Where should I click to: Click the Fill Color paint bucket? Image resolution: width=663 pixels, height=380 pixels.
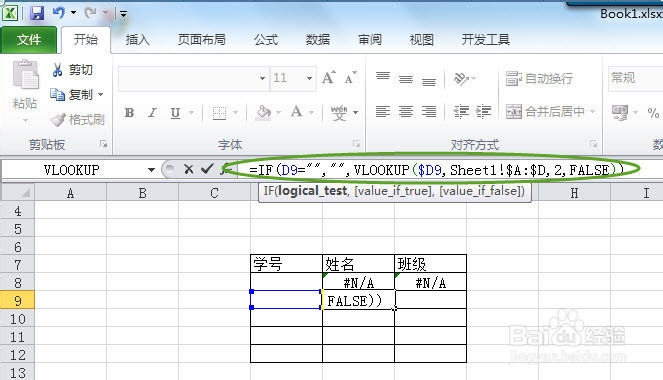click(263, 112)
